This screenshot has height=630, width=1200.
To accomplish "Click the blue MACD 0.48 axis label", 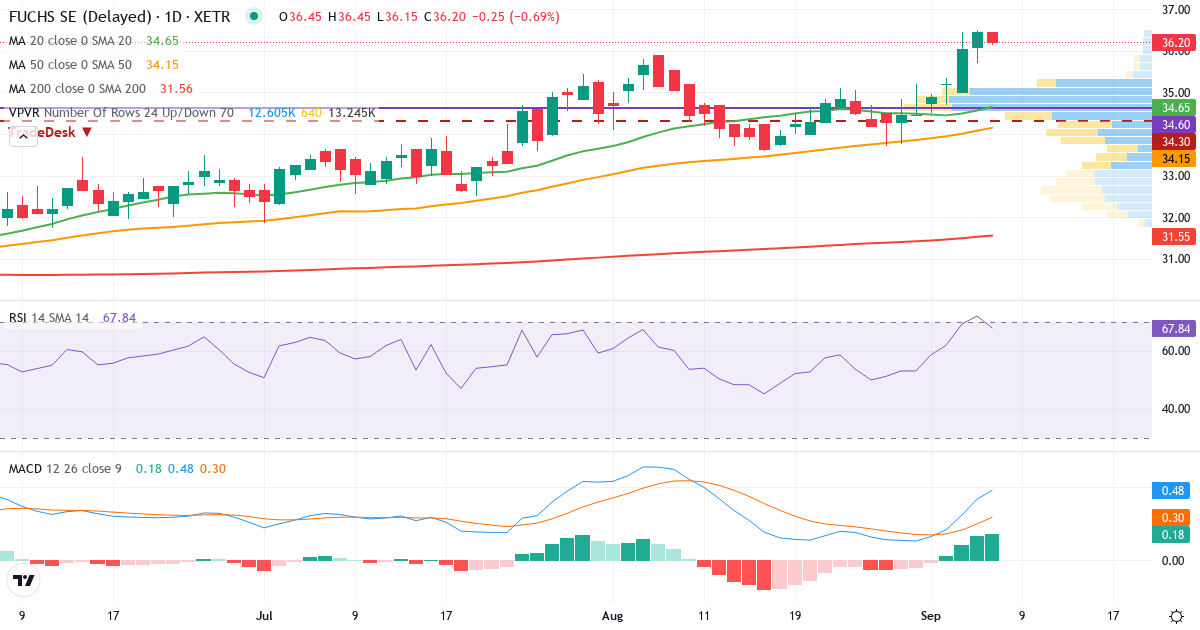I will [1172, 491].
